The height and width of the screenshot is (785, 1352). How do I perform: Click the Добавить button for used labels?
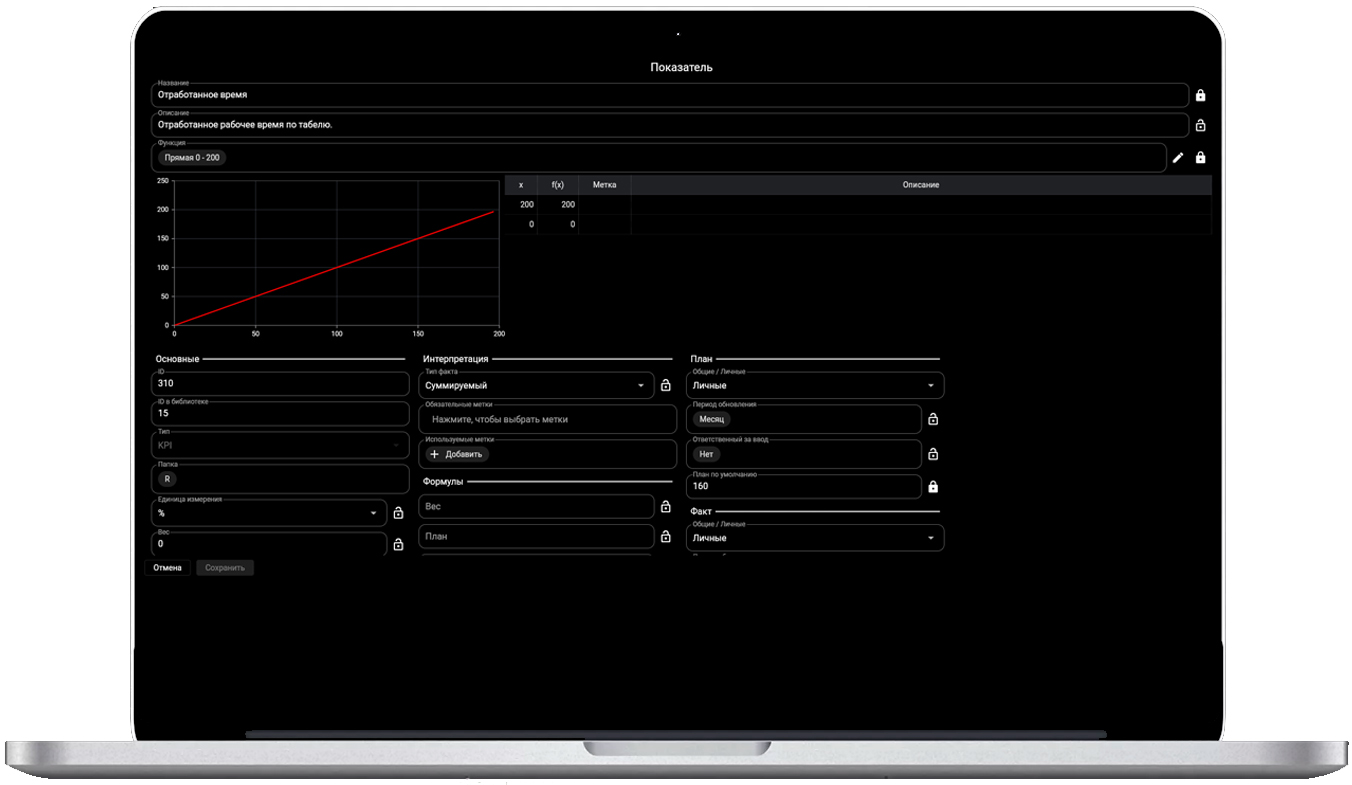(x=456, y=454)
